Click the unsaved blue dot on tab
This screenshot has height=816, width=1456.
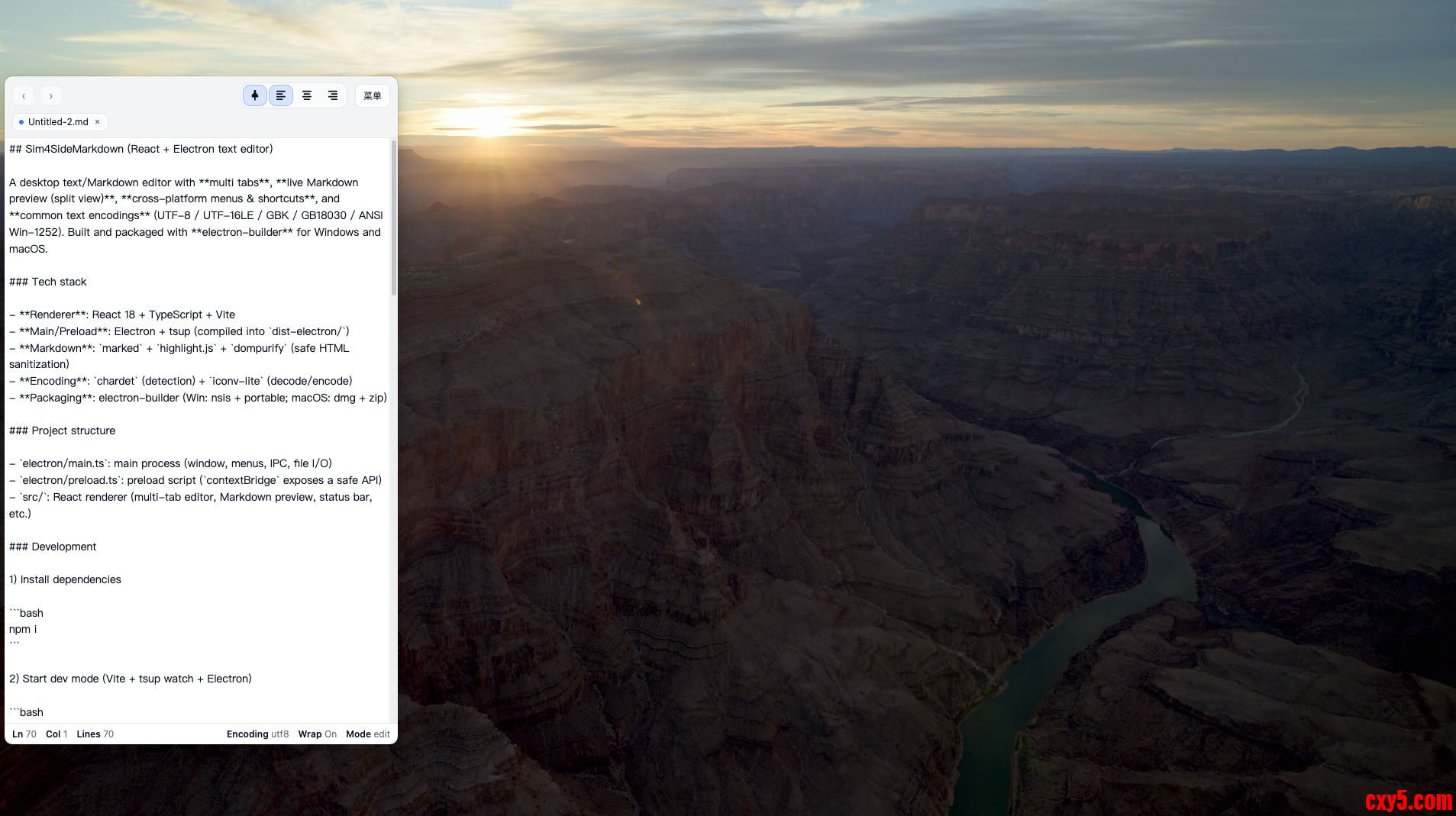[x=21, y=122]
